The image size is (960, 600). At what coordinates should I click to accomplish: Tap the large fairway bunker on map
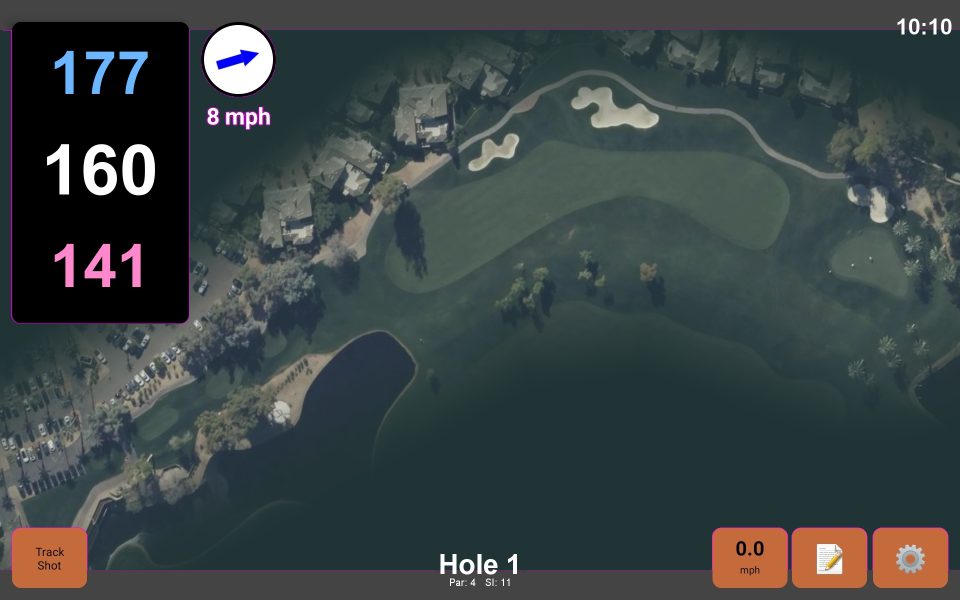pos(614,108)
